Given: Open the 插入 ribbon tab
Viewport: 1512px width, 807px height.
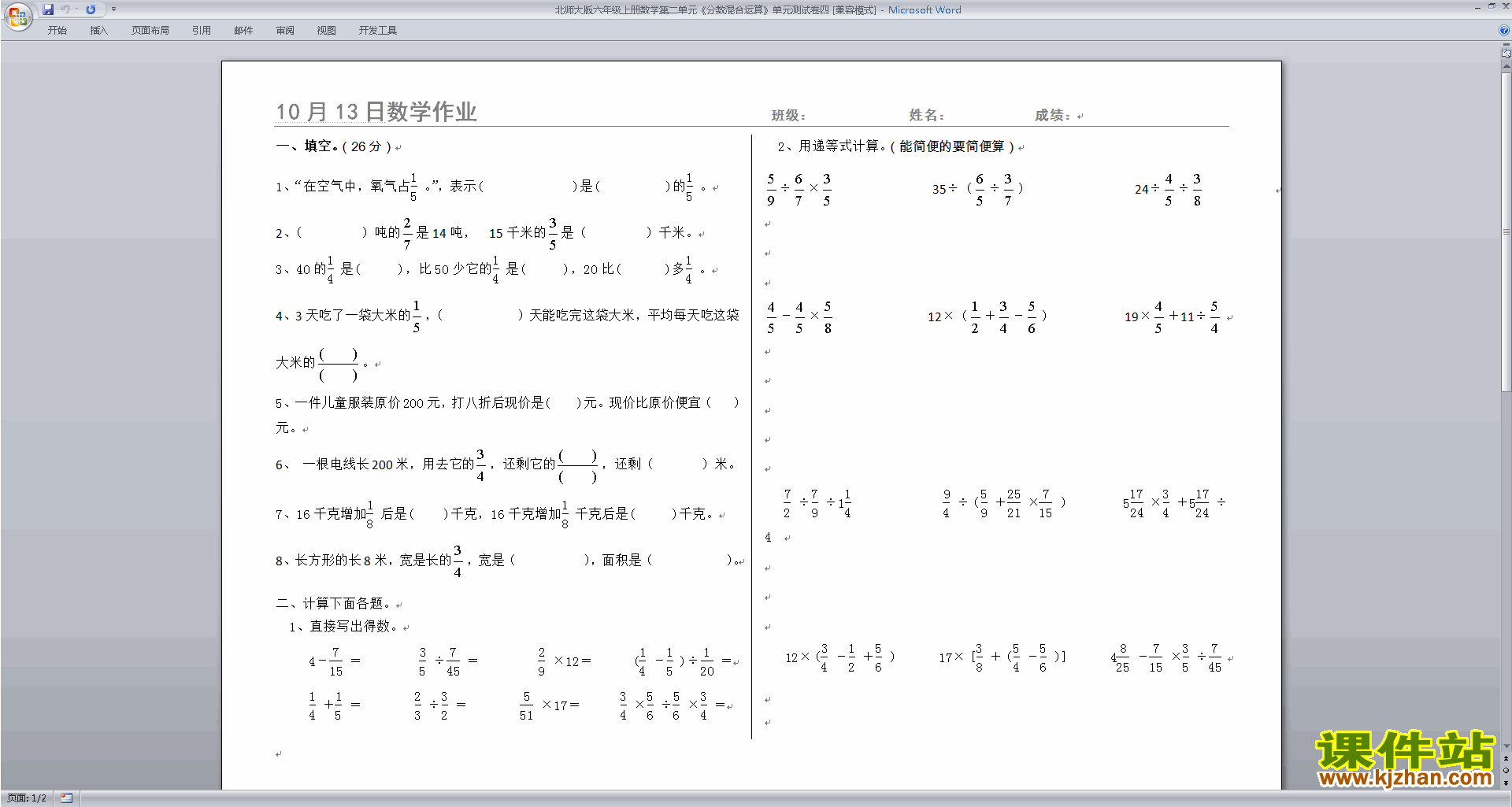Looking at the screenshot, I should [x=98, y=30].
